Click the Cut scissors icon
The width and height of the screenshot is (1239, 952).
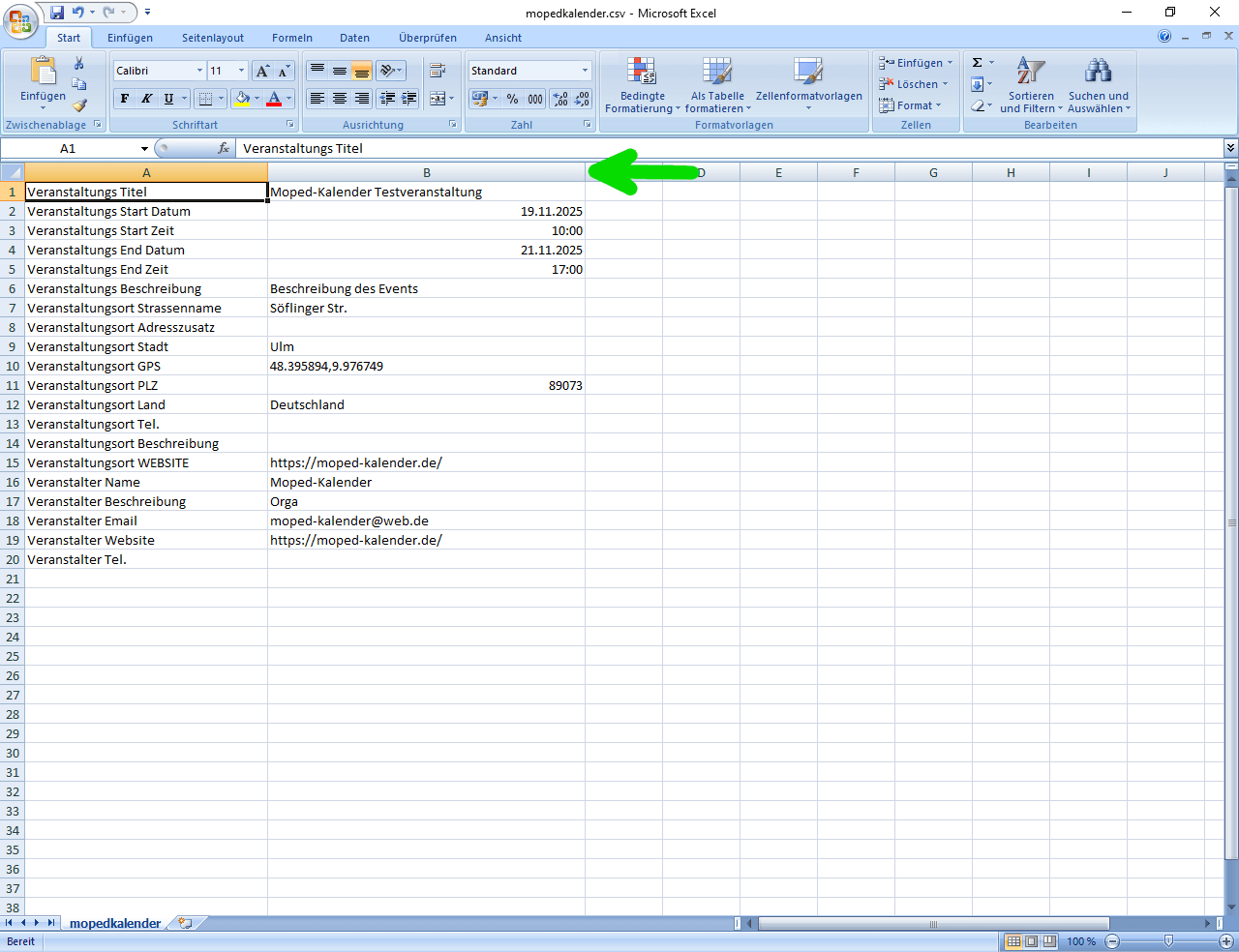(79, 64)
